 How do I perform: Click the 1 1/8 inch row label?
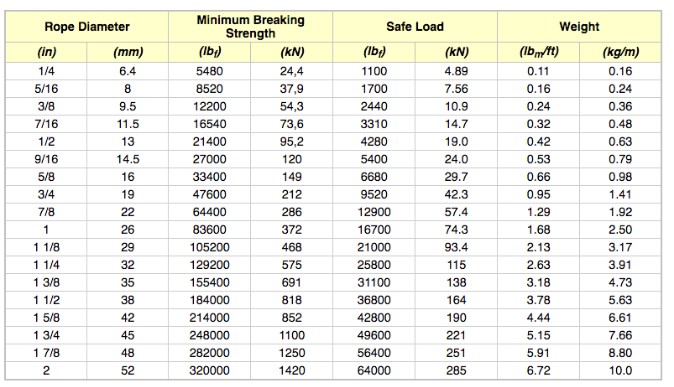[46, 248]
